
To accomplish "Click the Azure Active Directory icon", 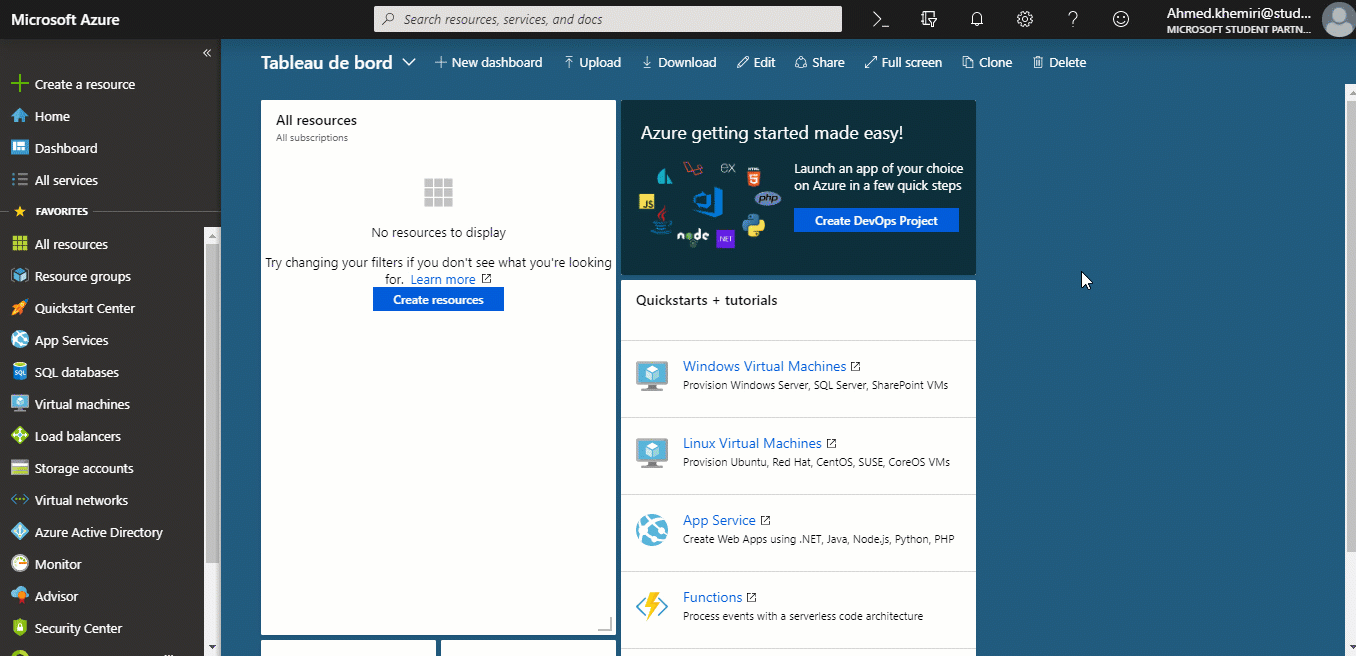I will point(18,532).
